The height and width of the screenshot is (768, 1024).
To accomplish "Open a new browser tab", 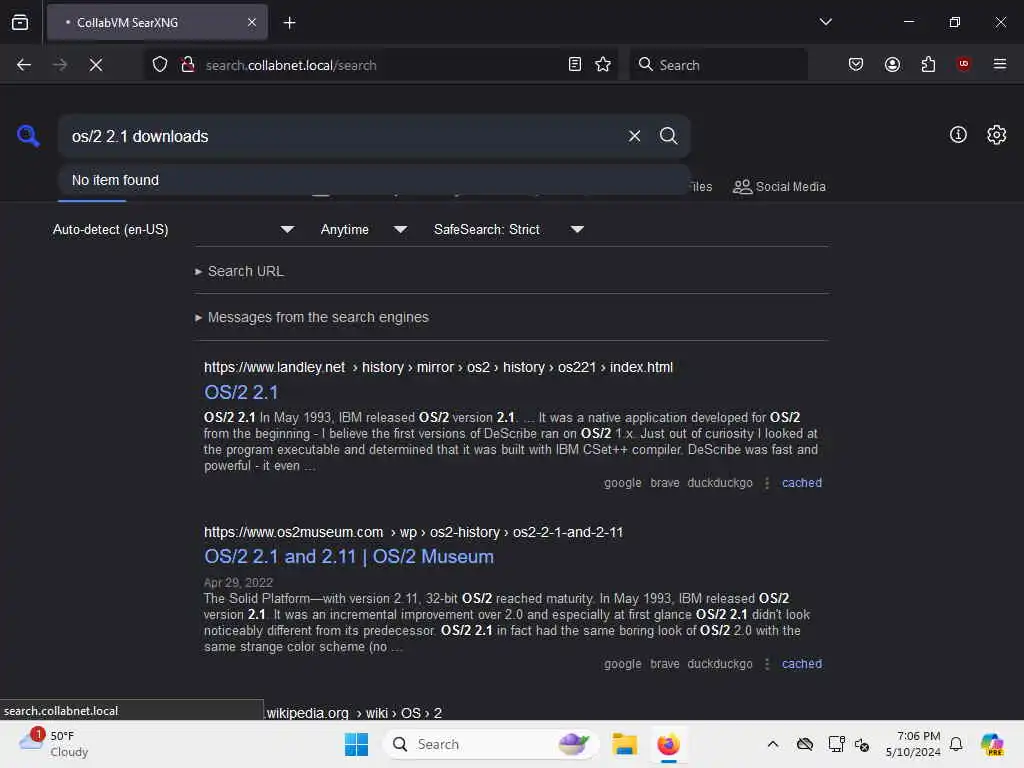I will (289, 23).
